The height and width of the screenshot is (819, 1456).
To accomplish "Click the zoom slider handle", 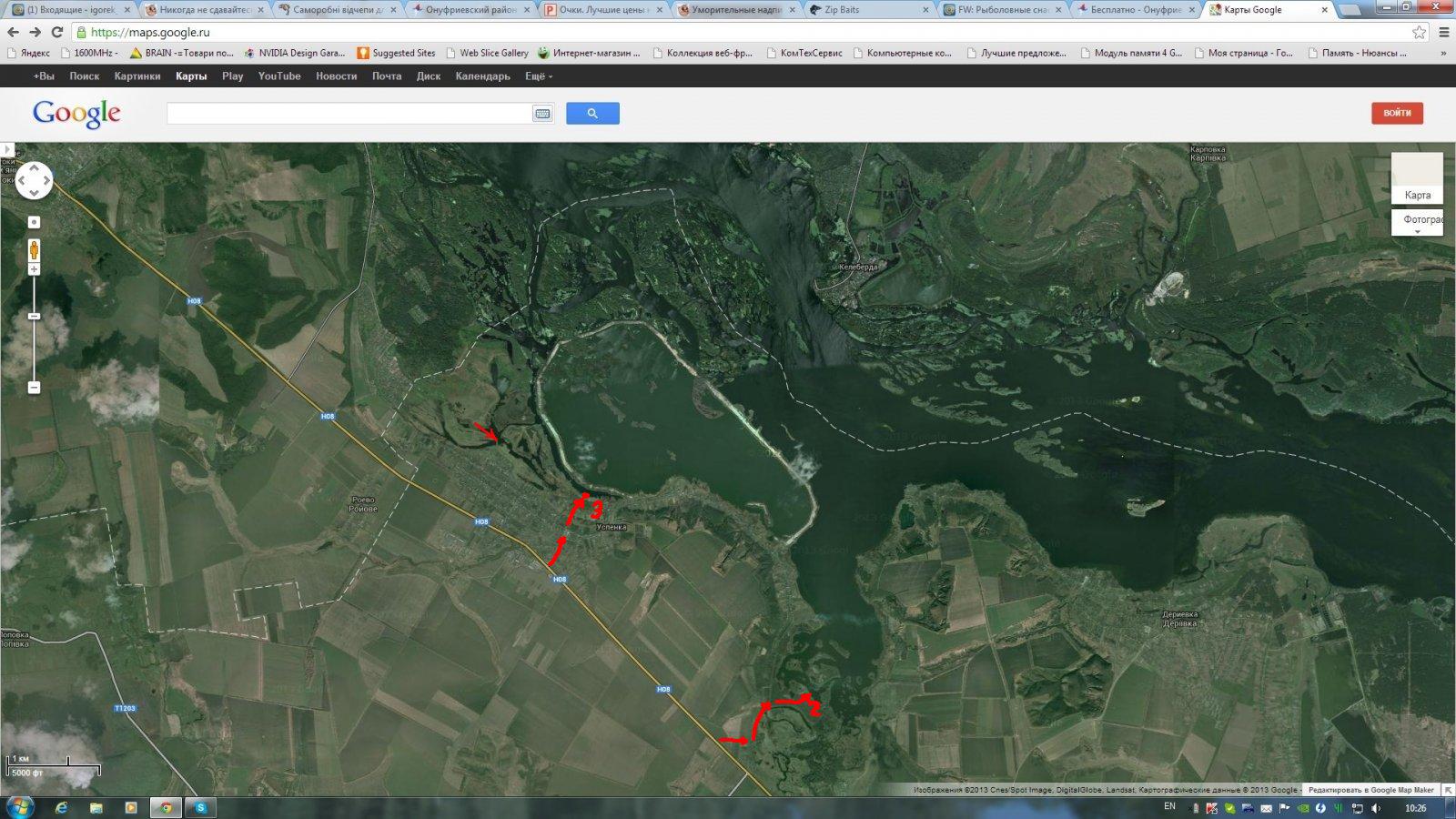I will click(34, 316).
